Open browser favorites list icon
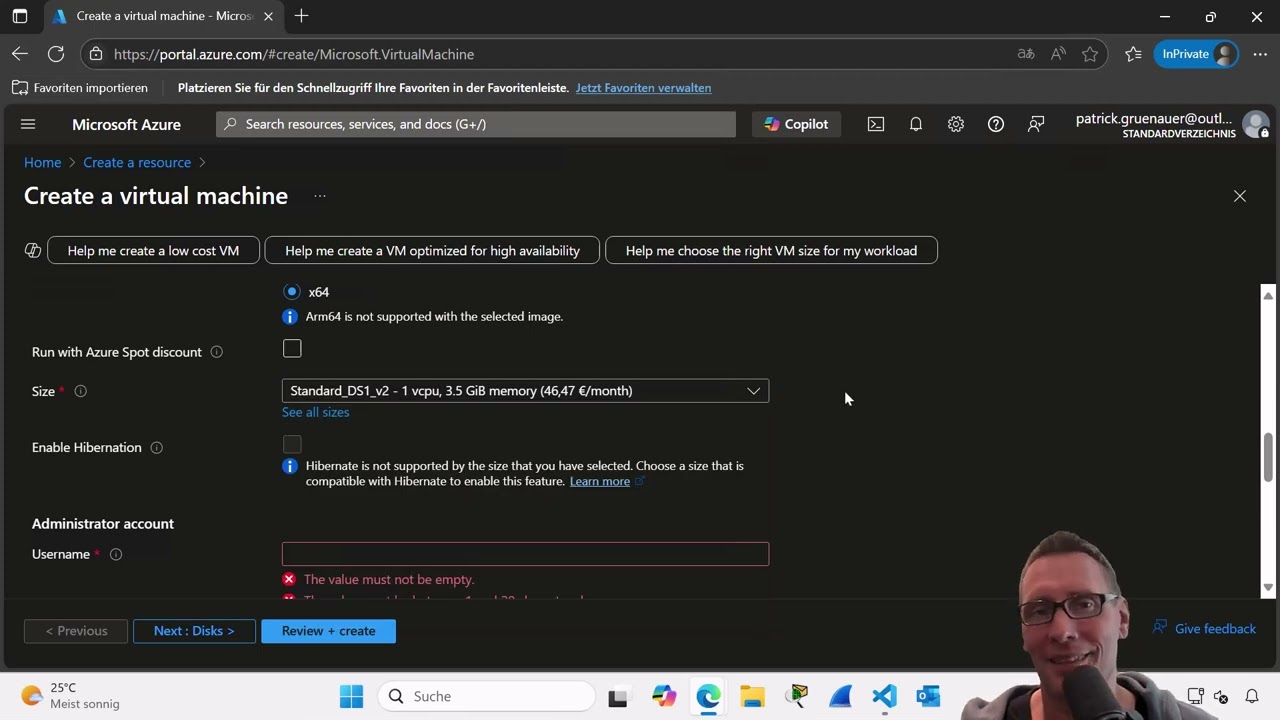The height and width of the screenshot is (720, 1280). point(1133,54)
